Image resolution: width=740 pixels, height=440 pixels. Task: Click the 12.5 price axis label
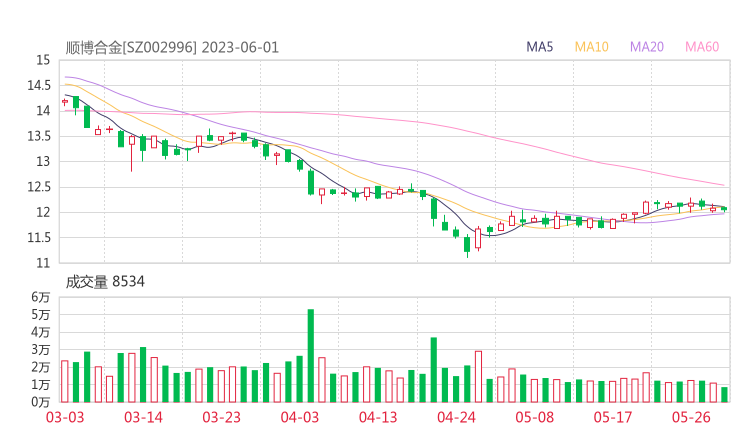coord(39,187)
